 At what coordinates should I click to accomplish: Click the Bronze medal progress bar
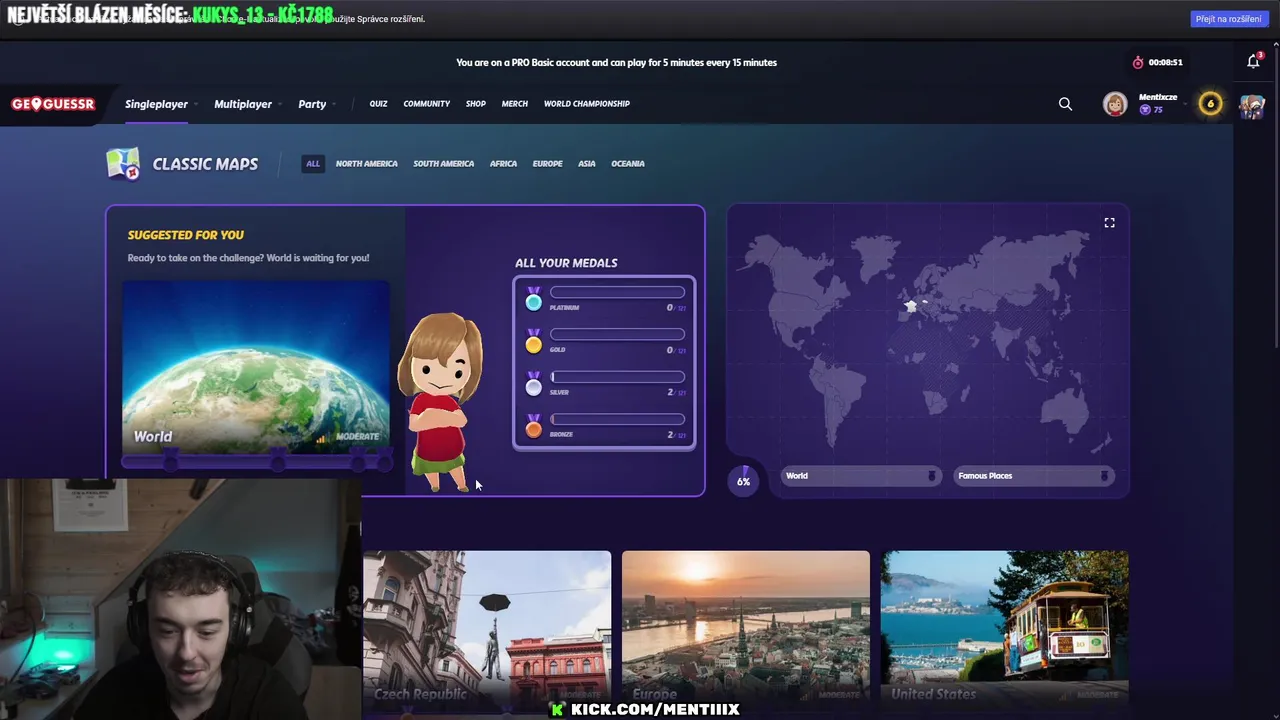pos(617,419)
